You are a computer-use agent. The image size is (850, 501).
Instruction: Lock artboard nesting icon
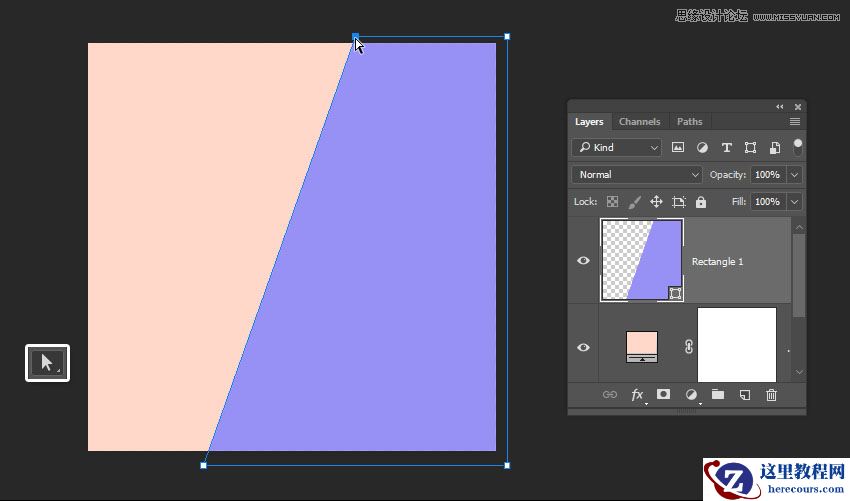point(678,202)
